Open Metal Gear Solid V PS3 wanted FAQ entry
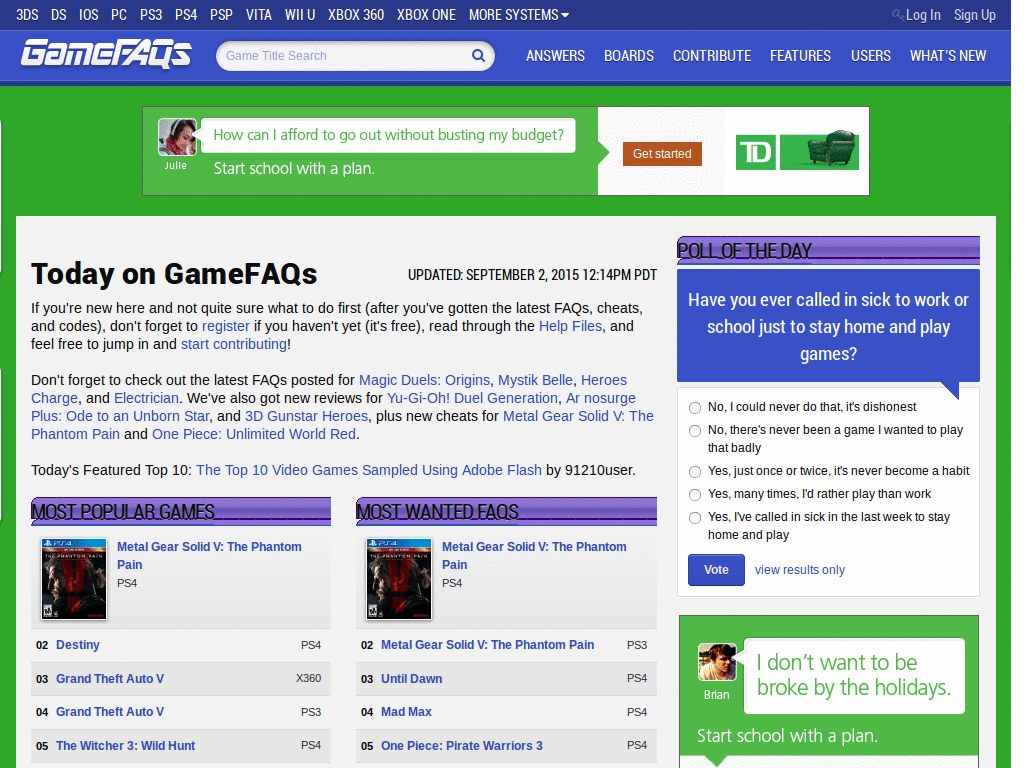1024x768 pixels. click(487, 645)
